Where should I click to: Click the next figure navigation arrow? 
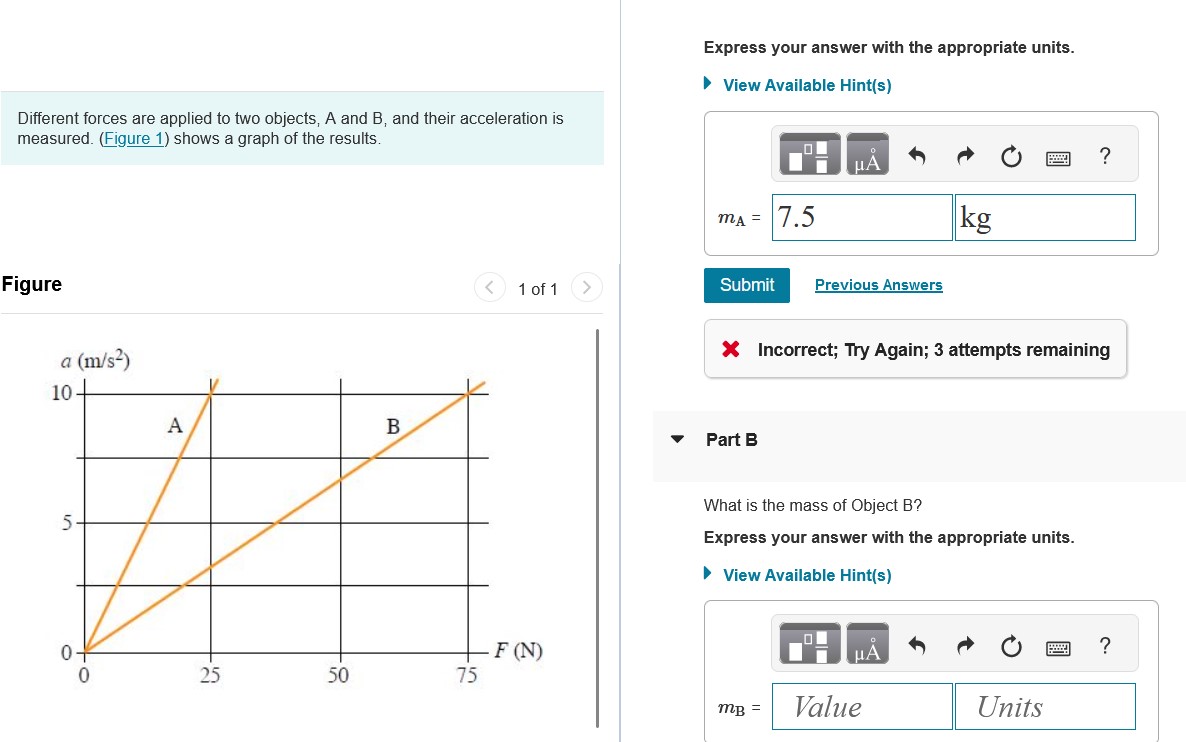point(586,287)
